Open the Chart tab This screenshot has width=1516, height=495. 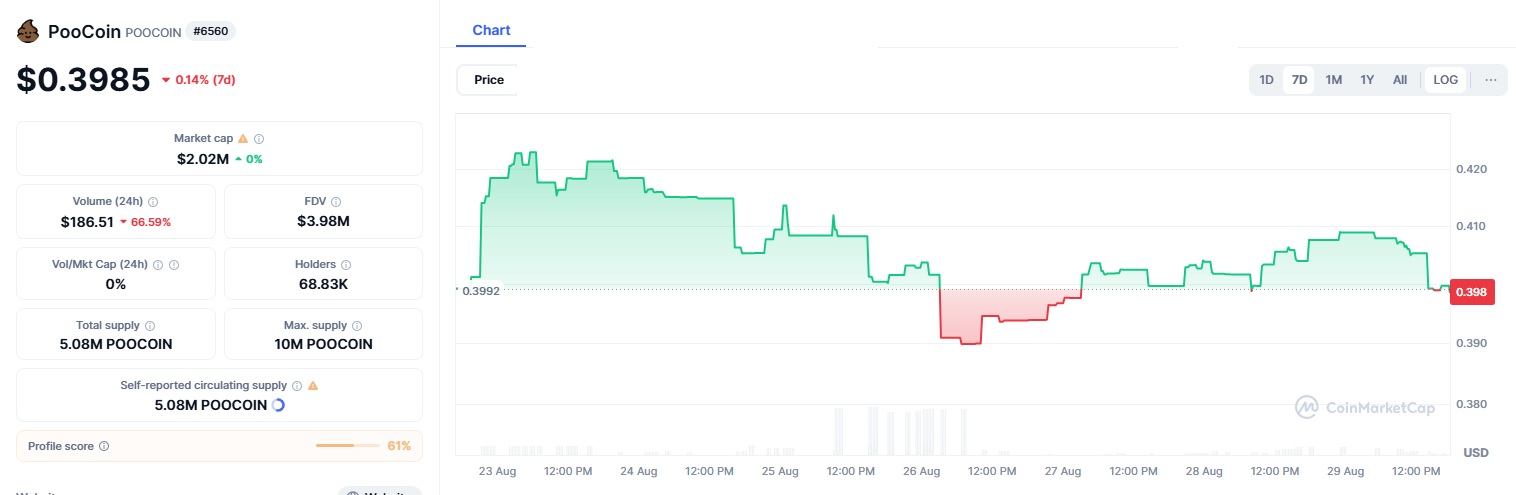tap(491, 30)
